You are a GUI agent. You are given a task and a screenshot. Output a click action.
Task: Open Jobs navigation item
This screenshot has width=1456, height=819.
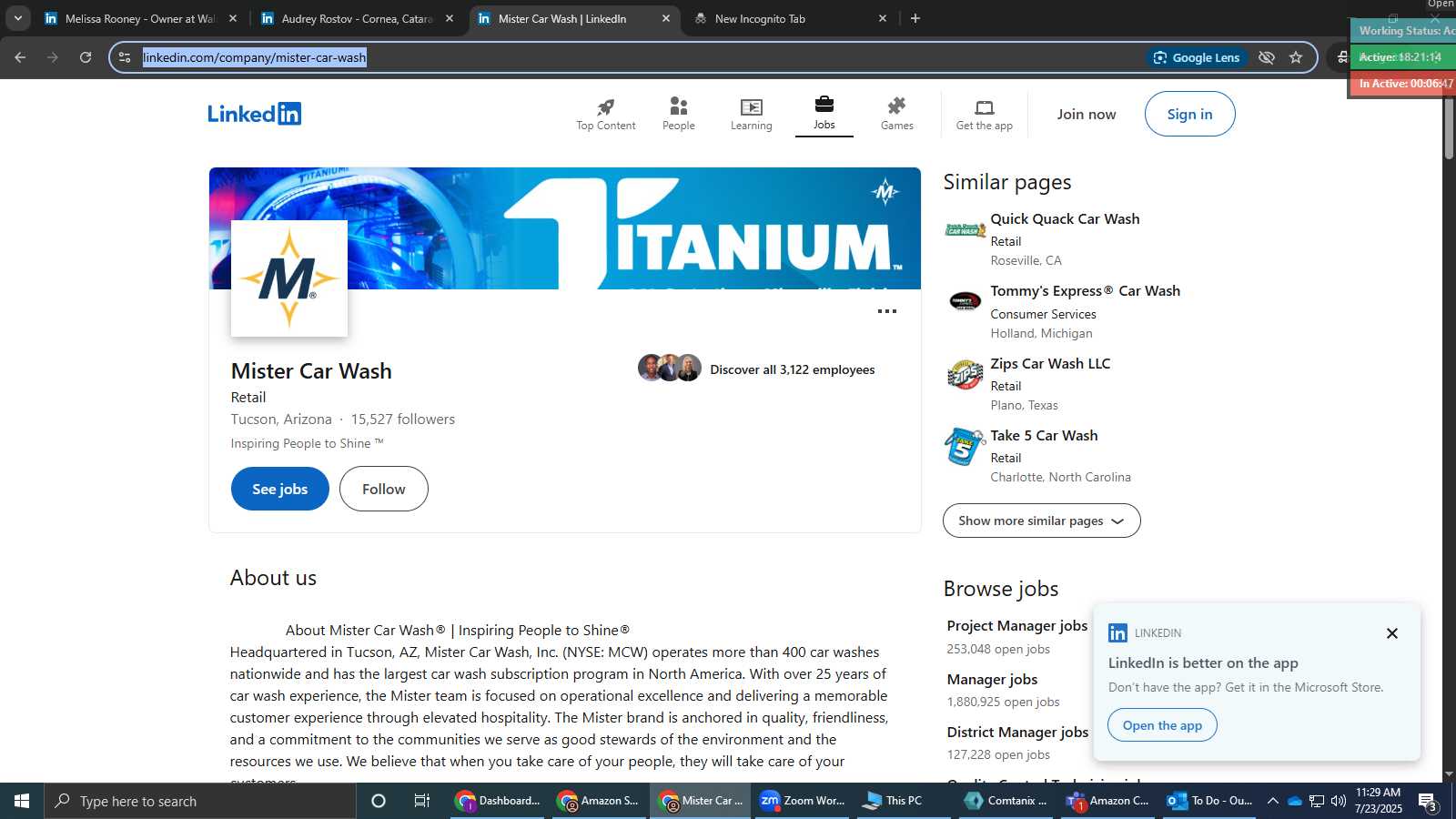coord(824,114)
